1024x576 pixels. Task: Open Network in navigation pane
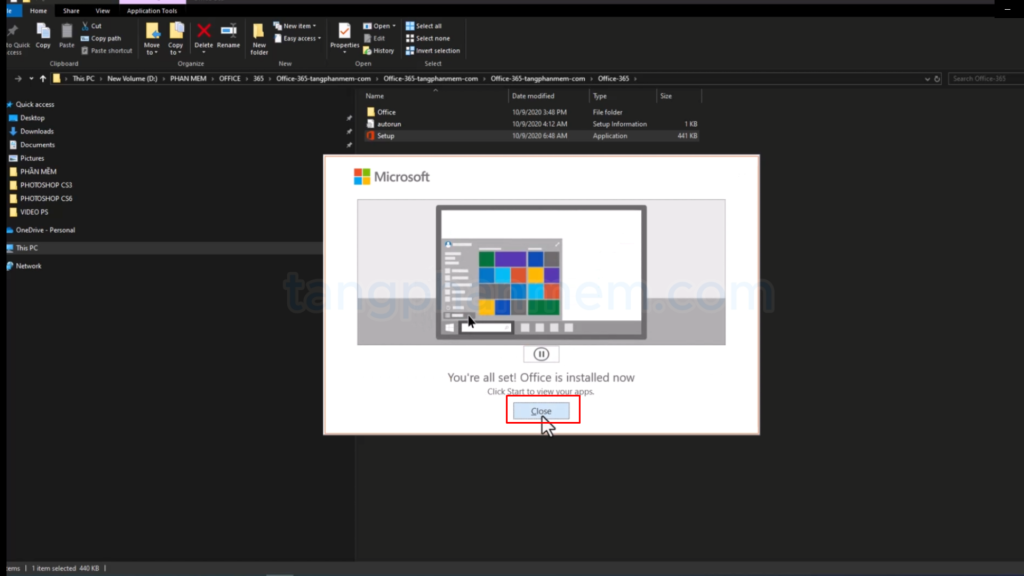click(28, 266)
